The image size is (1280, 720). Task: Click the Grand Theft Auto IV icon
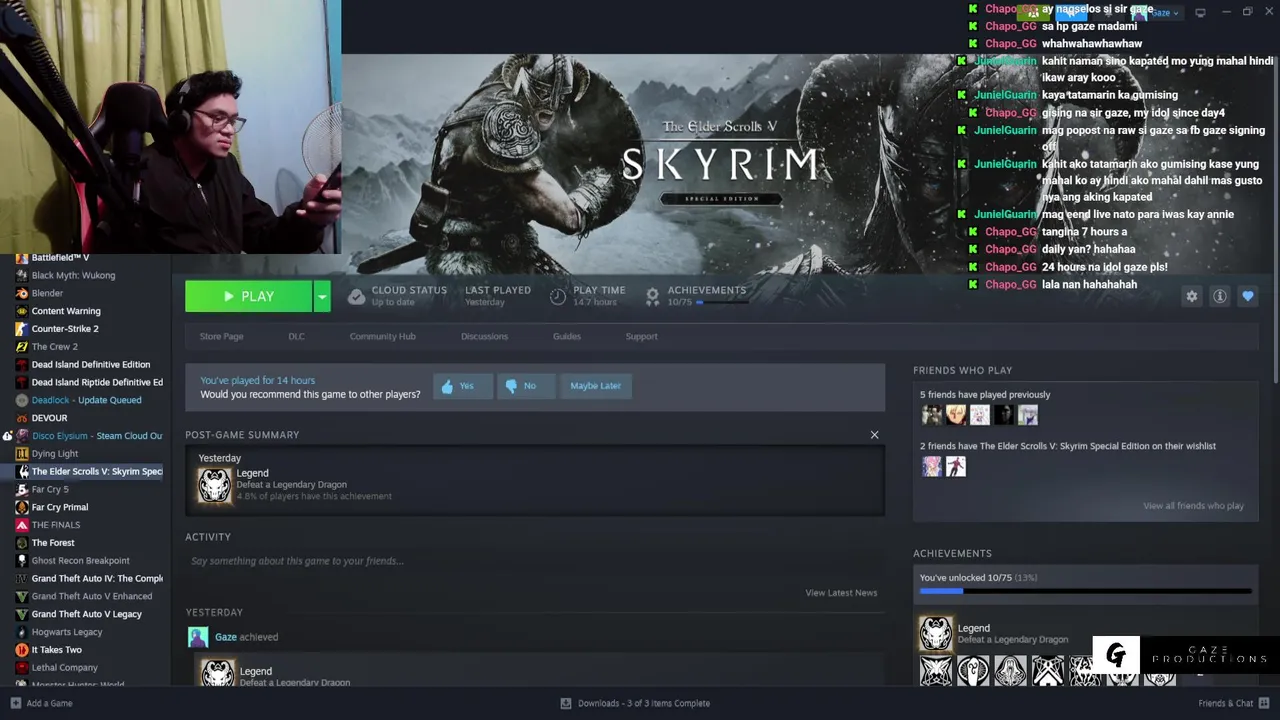click(22, 579)
